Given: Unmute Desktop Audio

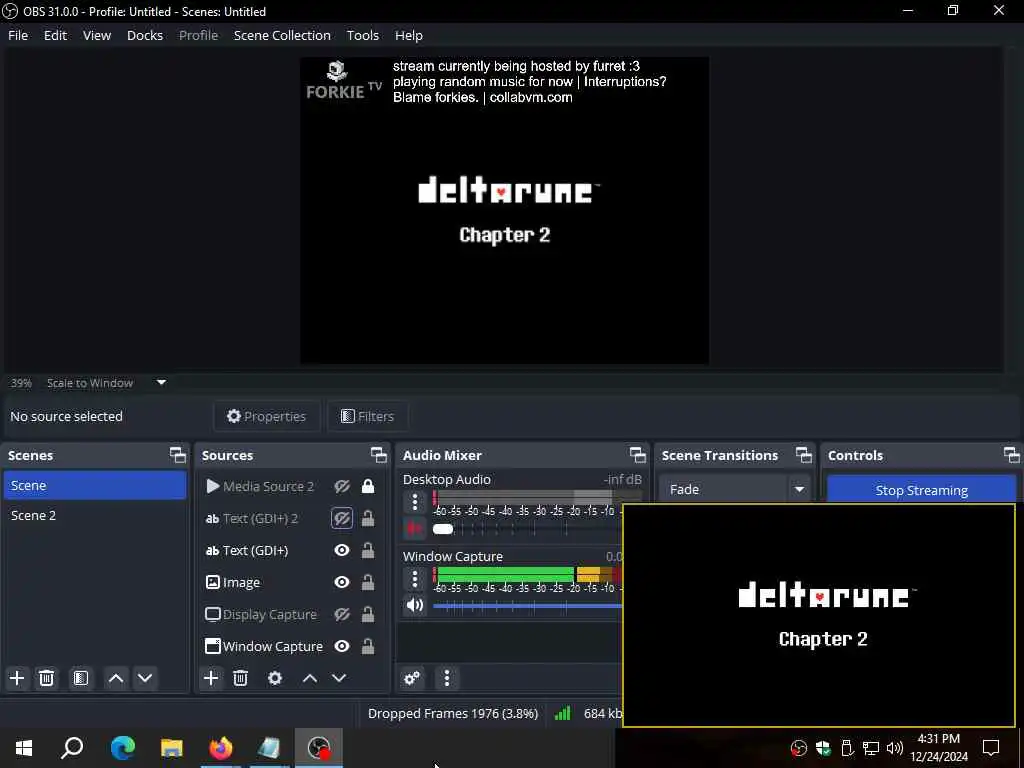Looking at the screenshot, I should pyautogui.click(x=415, y=528).
